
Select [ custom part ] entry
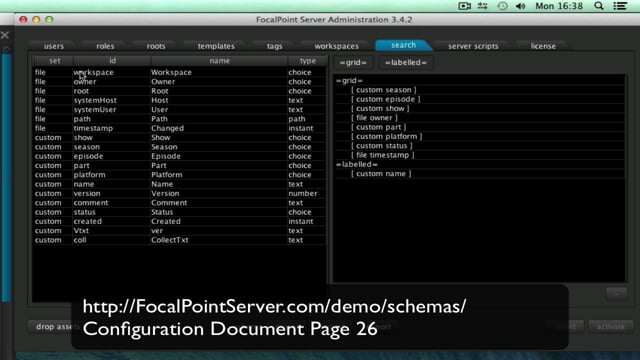click(378, 127)
